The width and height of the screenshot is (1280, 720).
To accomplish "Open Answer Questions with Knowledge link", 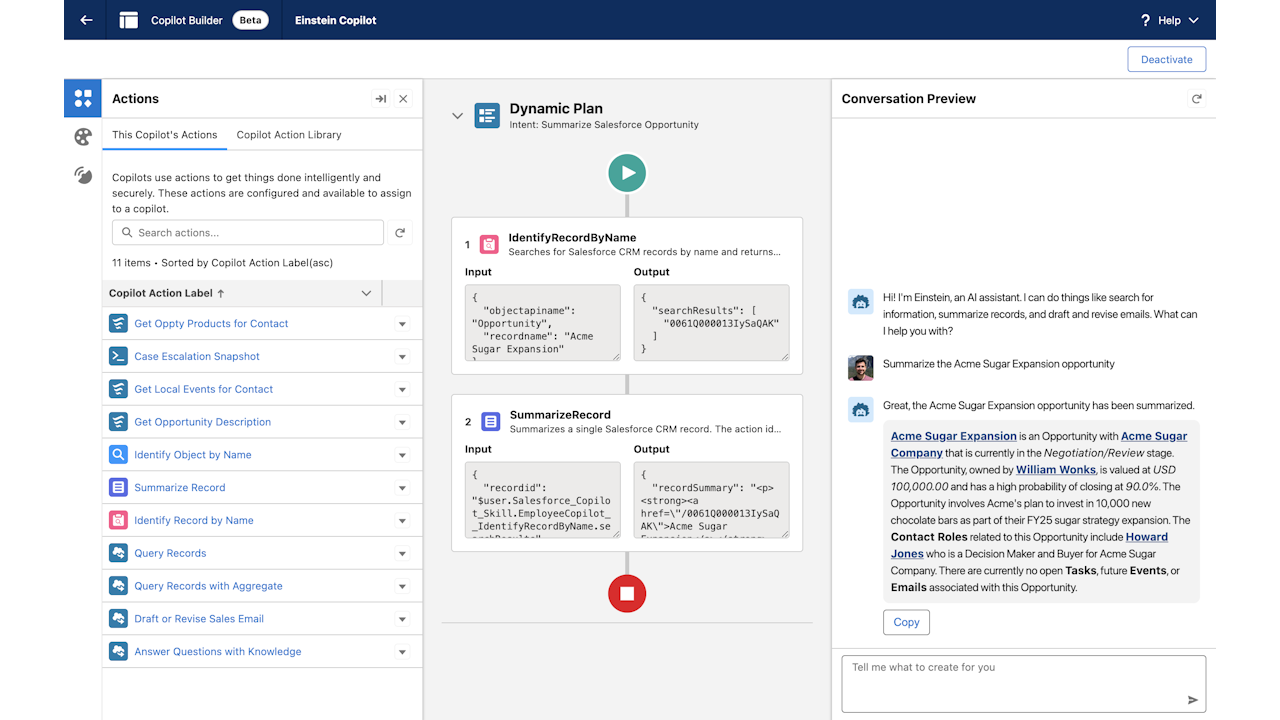I will click(x=218, y=652).
